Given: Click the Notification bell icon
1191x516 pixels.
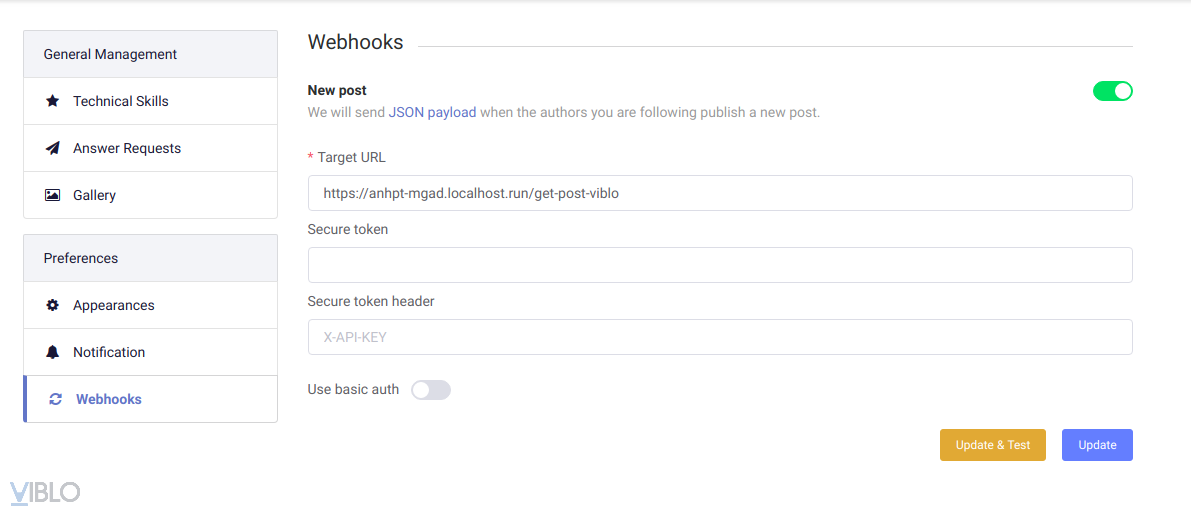Looking at the screenshot, I should click(53, 352).
